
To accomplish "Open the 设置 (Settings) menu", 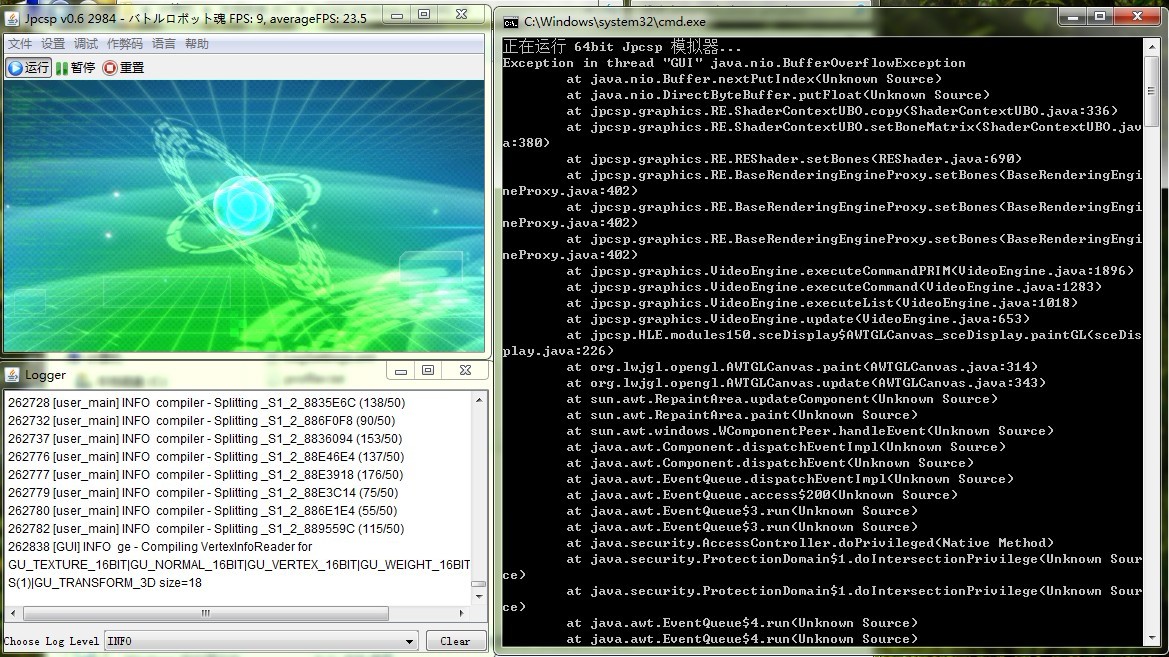I will click(53, 44).
